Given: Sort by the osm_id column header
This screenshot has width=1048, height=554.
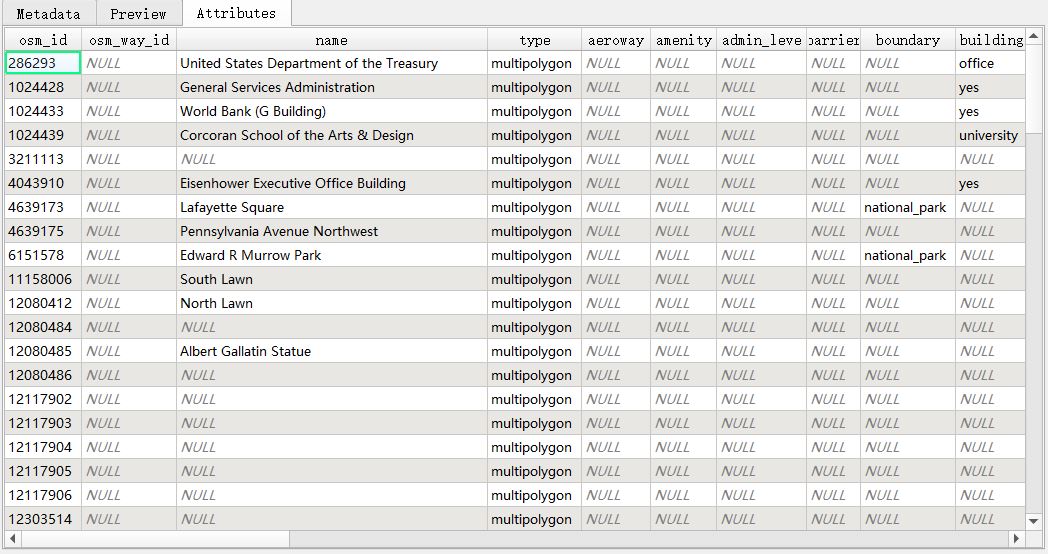Looking at the screenshot, I should tap(43, 40).
